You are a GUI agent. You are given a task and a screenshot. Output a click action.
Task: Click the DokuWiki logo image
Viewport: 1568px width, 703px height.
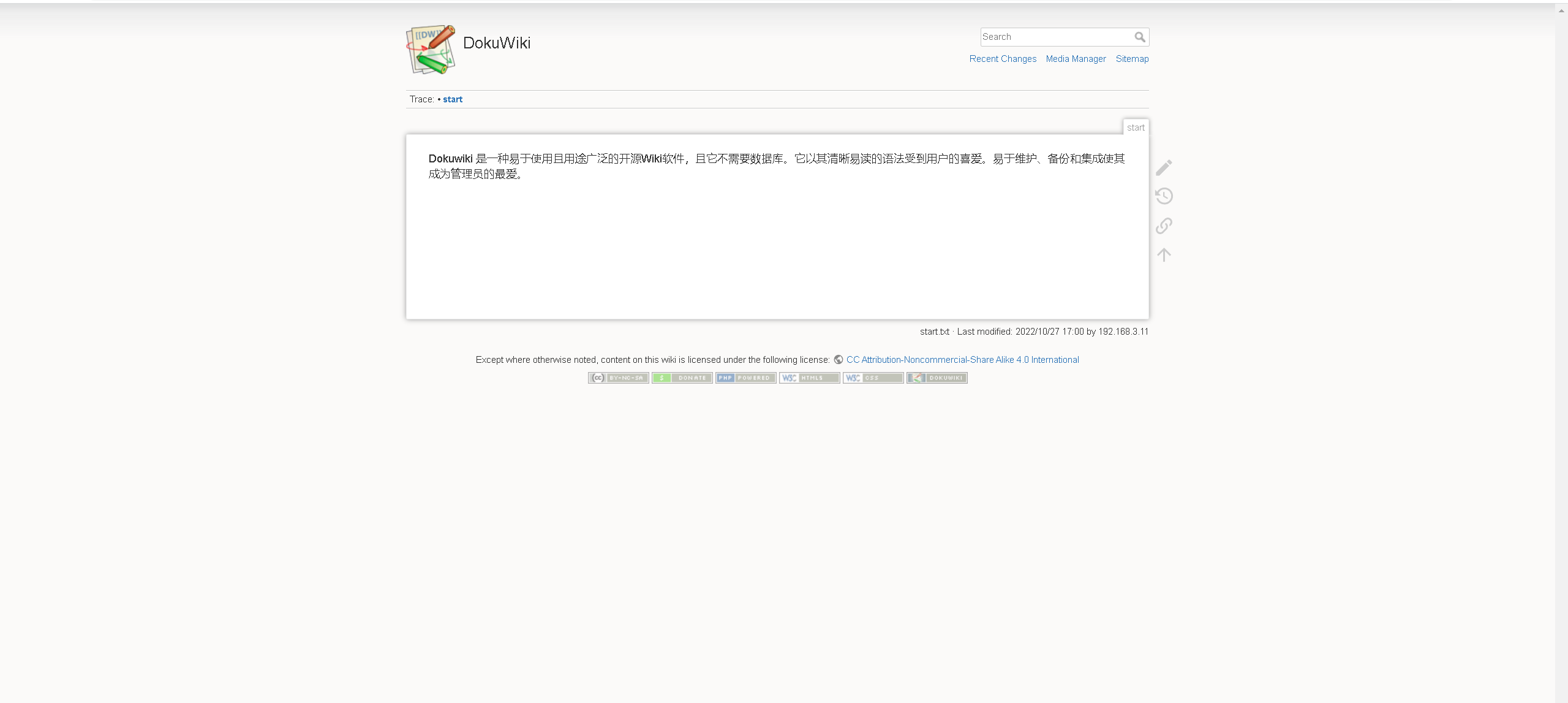coord(431,50)
